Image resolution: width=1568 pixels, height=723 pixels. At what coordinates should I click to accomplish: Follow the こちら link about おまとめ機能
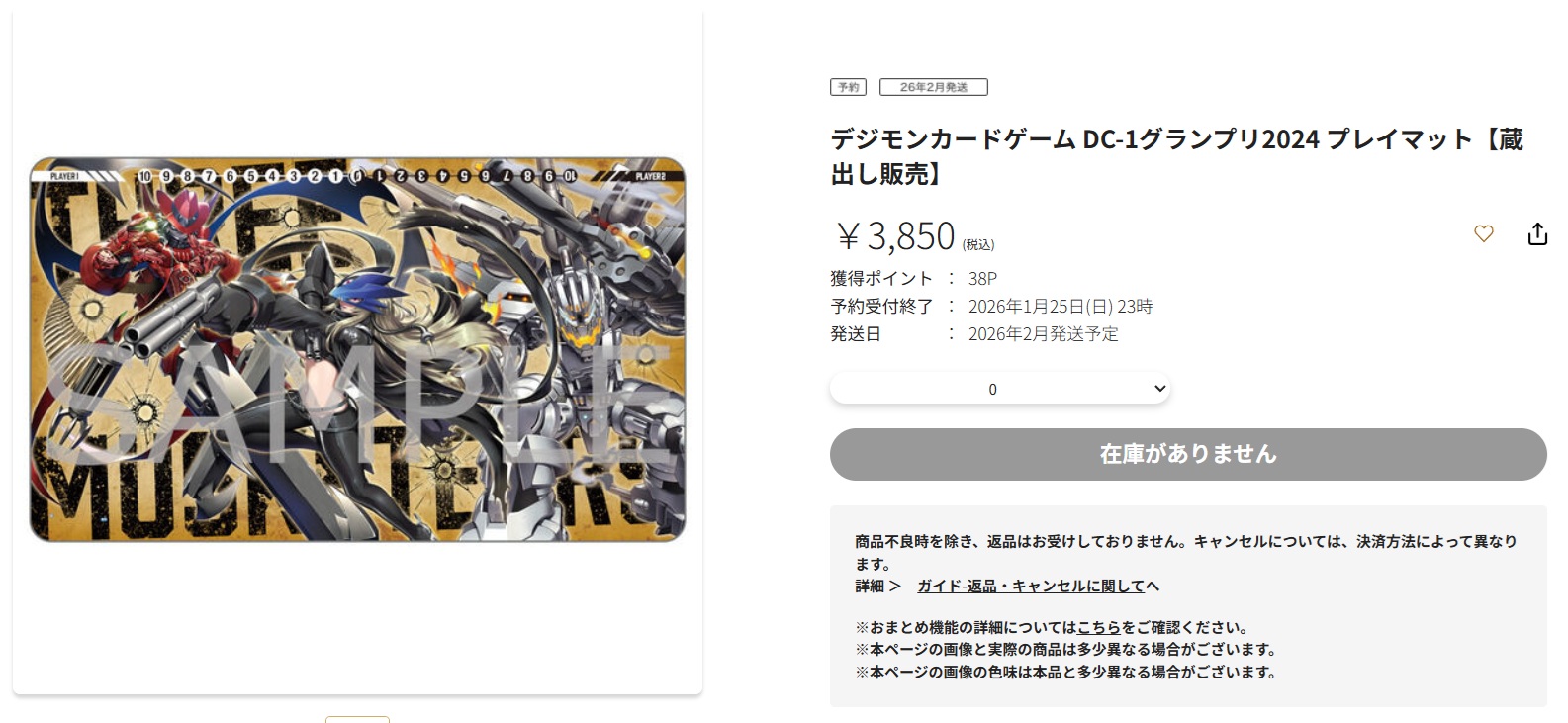click(x=1098, y=628)
